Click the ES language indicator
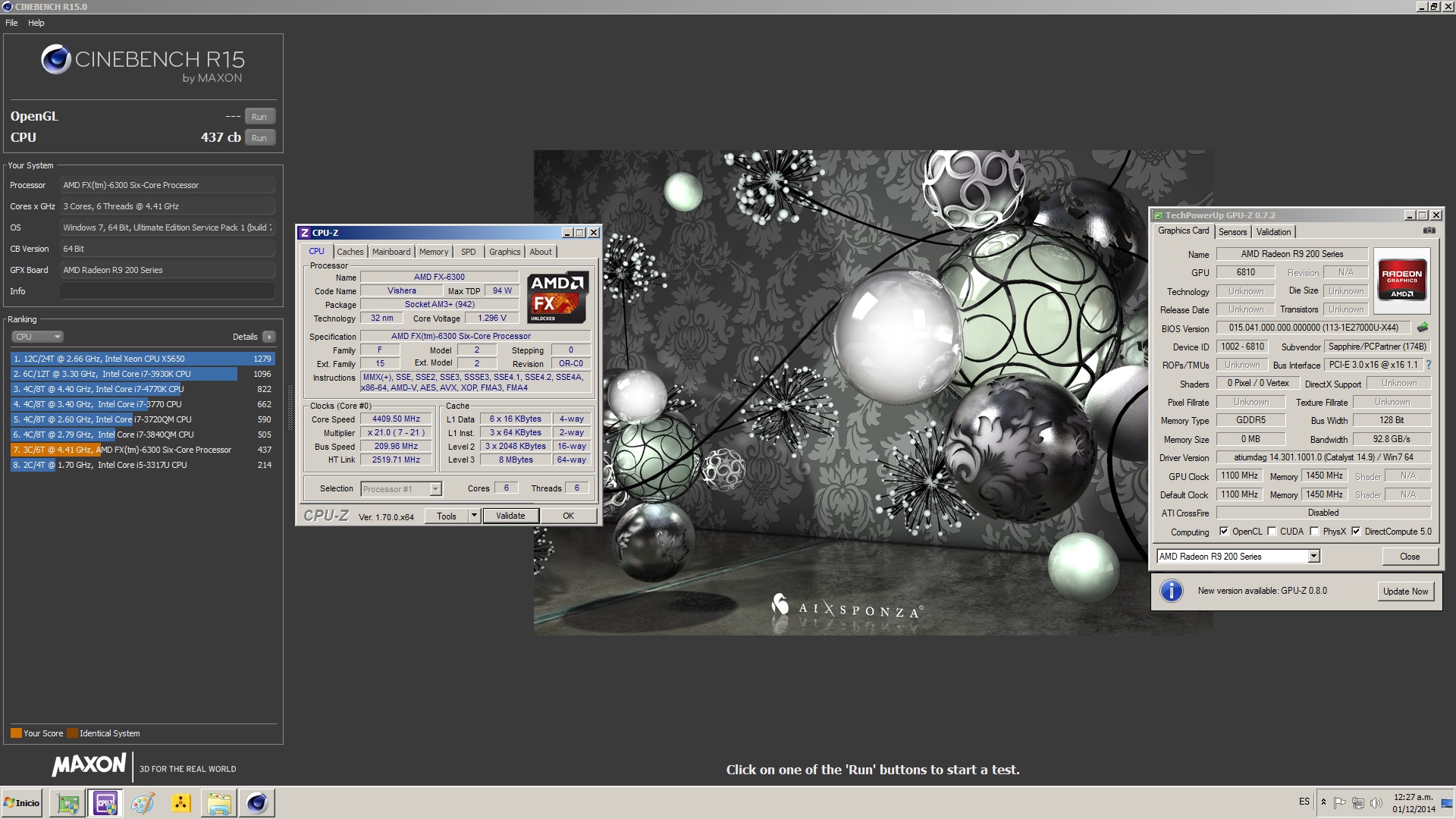The height and width of the screenshot is (819, 1456). [x=1304, y=802]
